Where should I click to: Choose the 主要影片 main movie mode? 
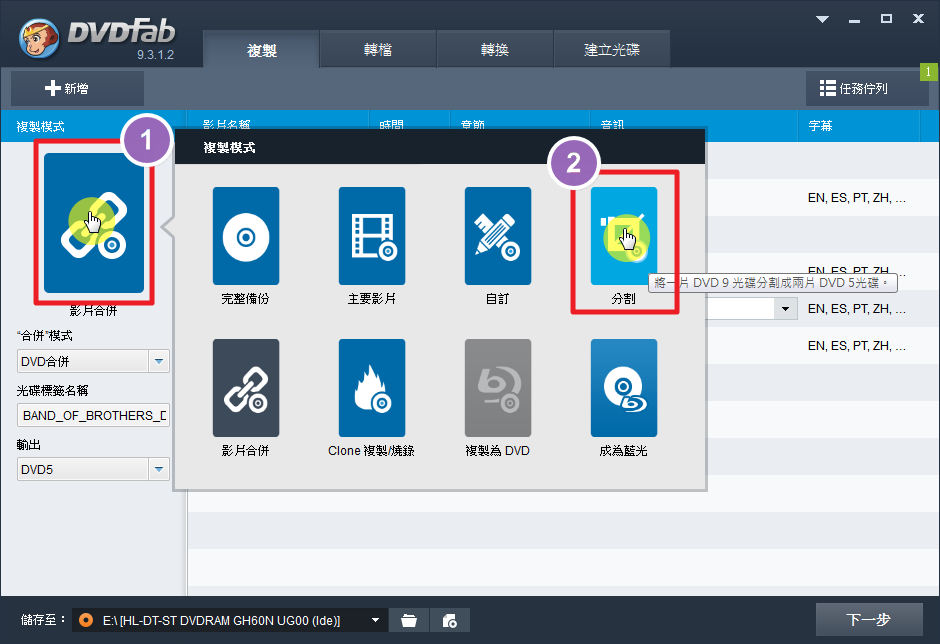(371, 236)
